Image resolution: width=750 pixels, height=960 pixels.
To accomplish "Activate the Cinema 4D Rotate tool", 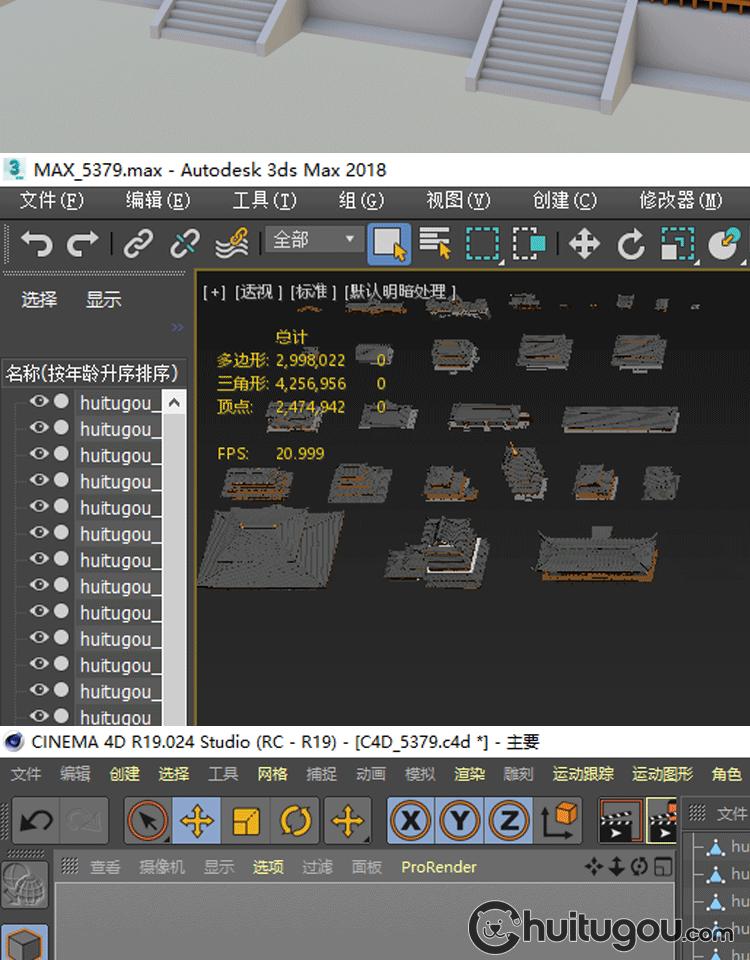I will [x=296, y=822].
